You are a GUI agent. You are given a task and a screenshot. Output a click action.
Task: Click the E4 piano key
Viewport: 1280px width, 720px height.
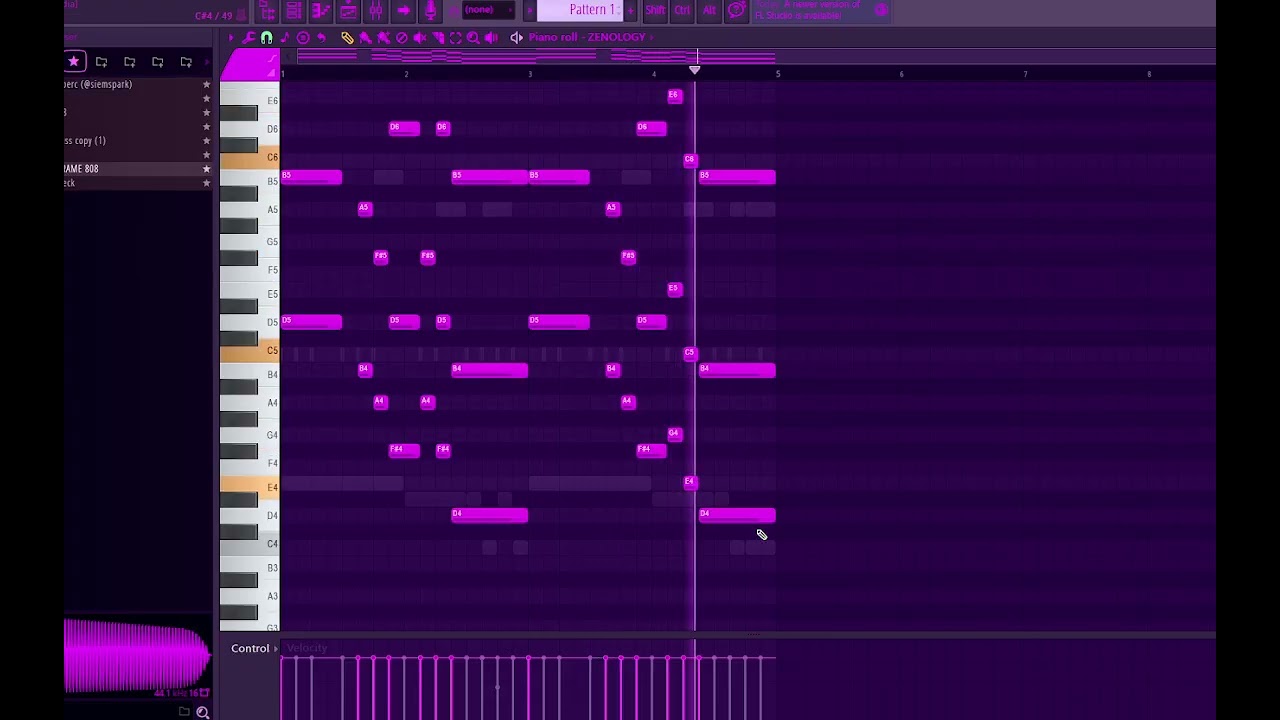pyautogui.click(x=250, y=487)
